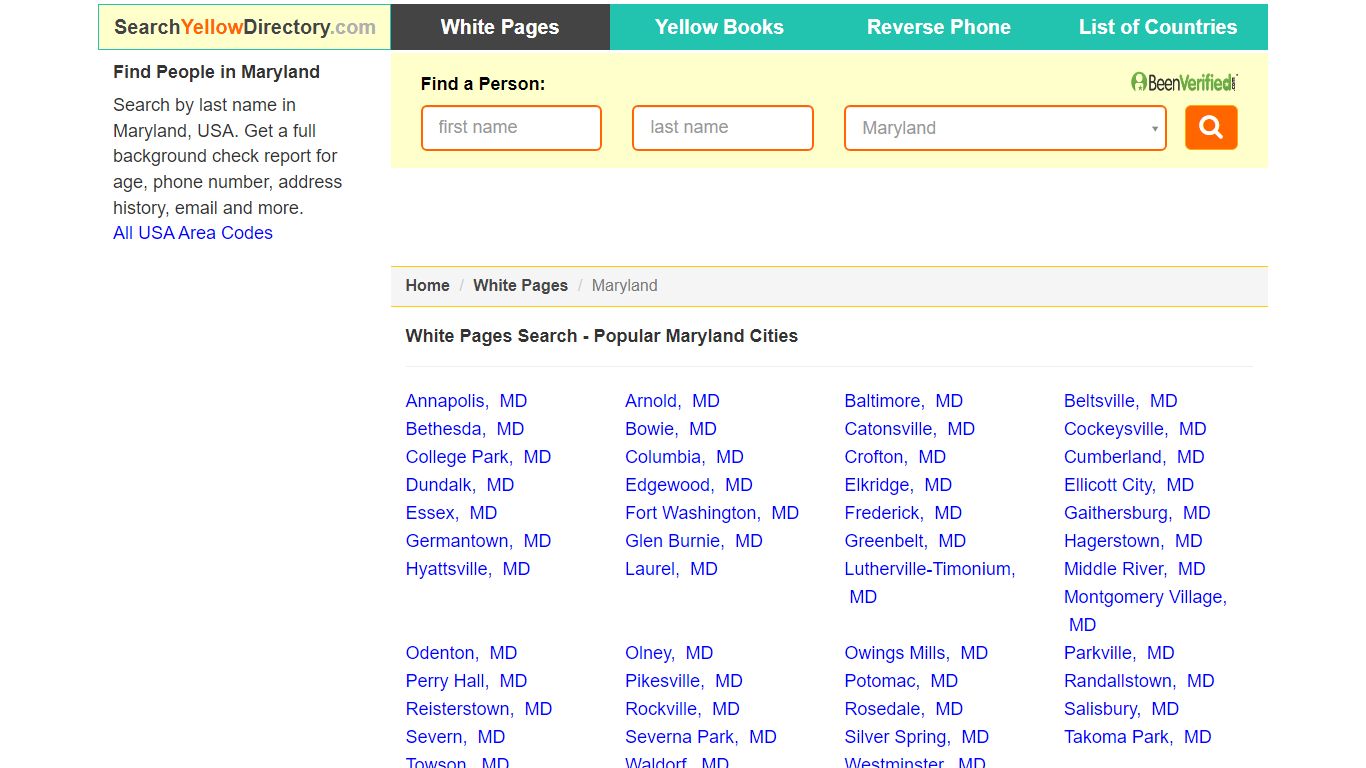This screenshot has width=1366, height=768.
Task: Open Reisterstown, MD listing
Action: coord(479,709)
